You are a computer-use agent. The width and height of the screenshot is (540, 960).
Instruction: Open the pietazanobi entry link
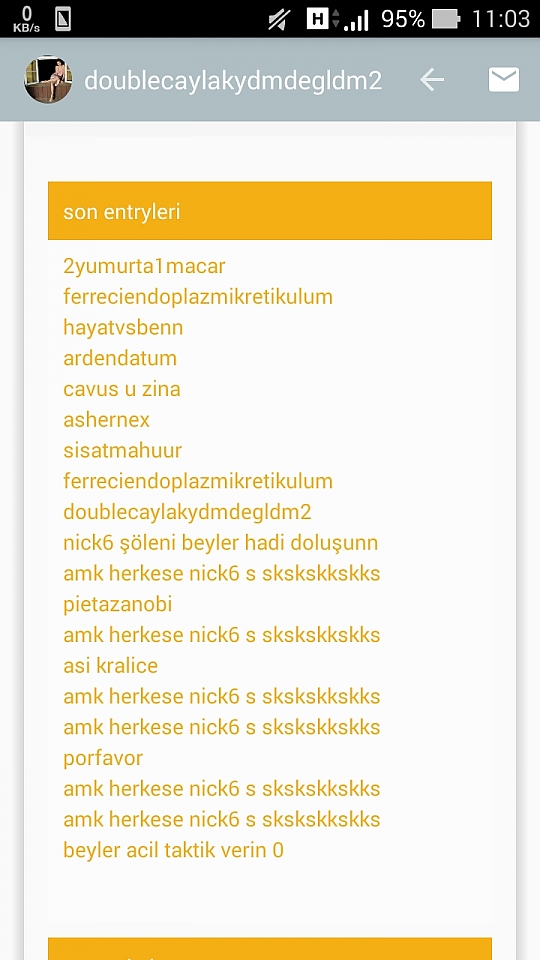coord(118,604)
